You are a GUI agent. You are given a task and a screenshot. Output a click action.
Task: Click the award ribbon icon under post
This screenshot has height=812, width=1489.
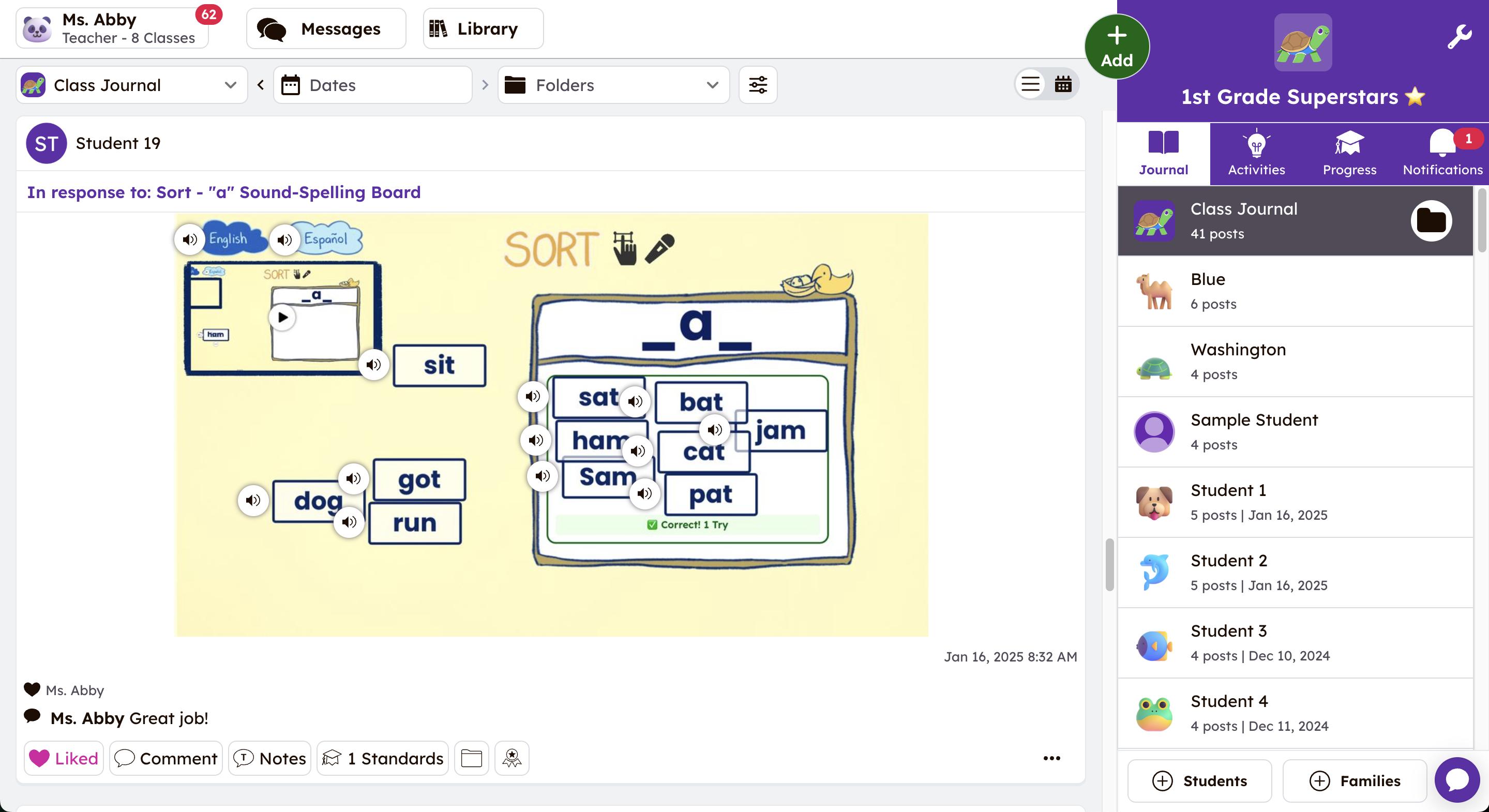pyautogui.click(x=512, y=758)
